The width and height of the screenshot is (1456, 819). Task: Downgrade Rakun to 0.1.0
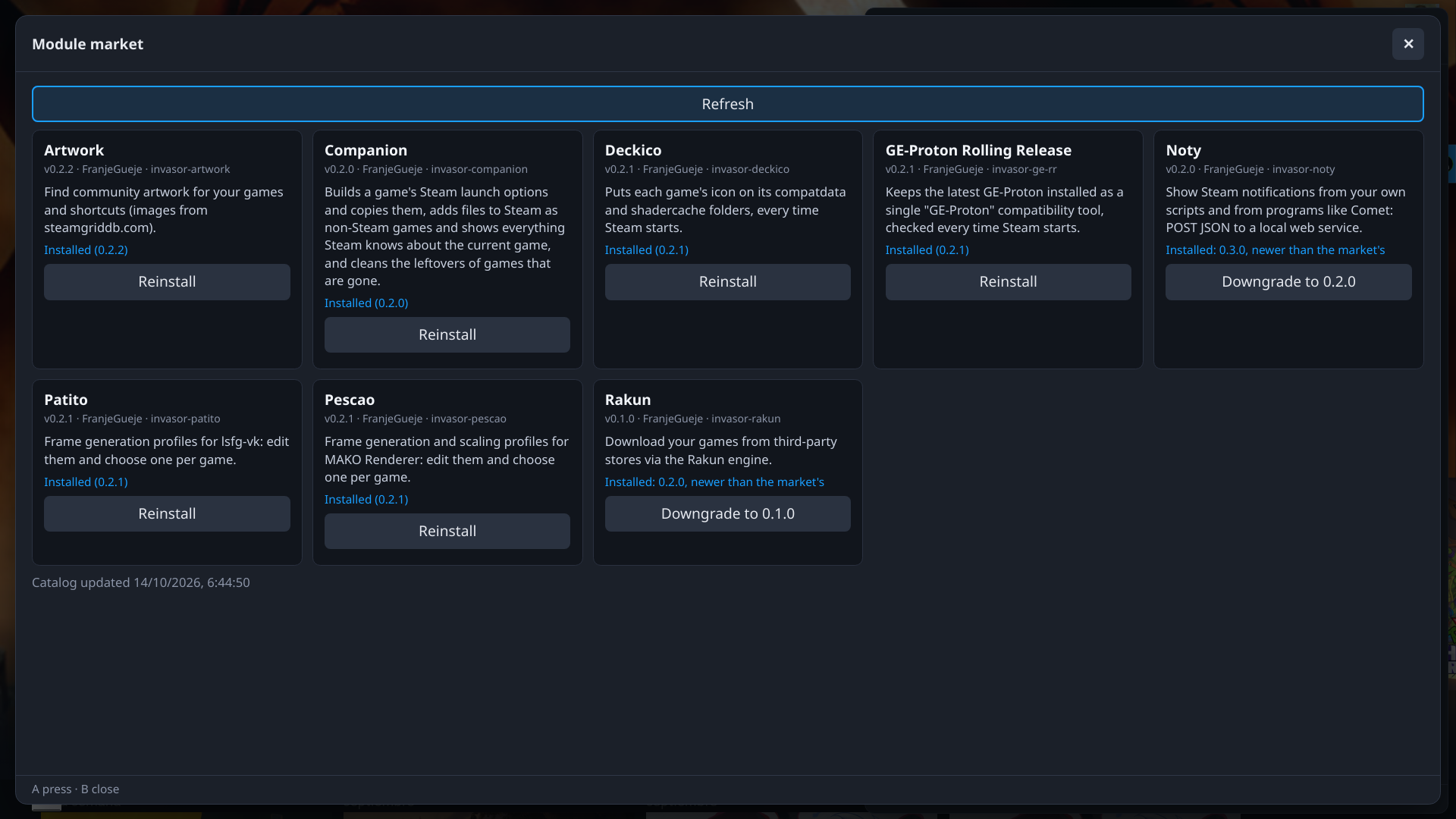pos(727,513)
